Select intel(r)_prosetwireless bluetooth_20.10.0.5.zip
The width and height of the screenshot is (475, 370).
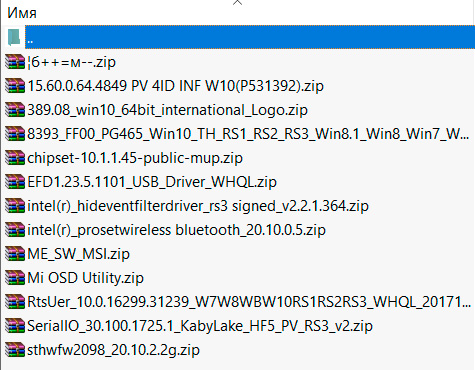176,230
